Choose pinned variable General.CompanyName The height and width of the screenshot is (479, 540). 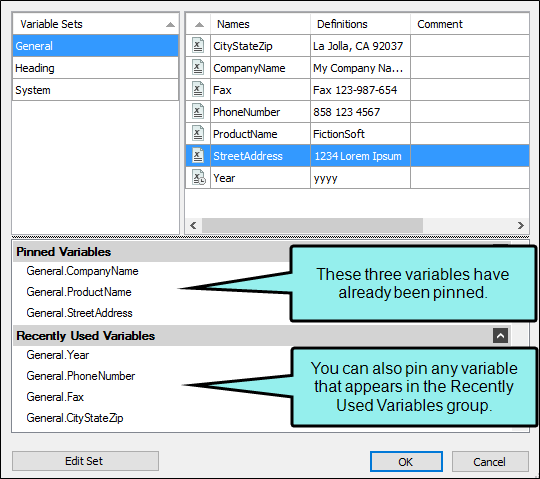(x=82, y=271)
